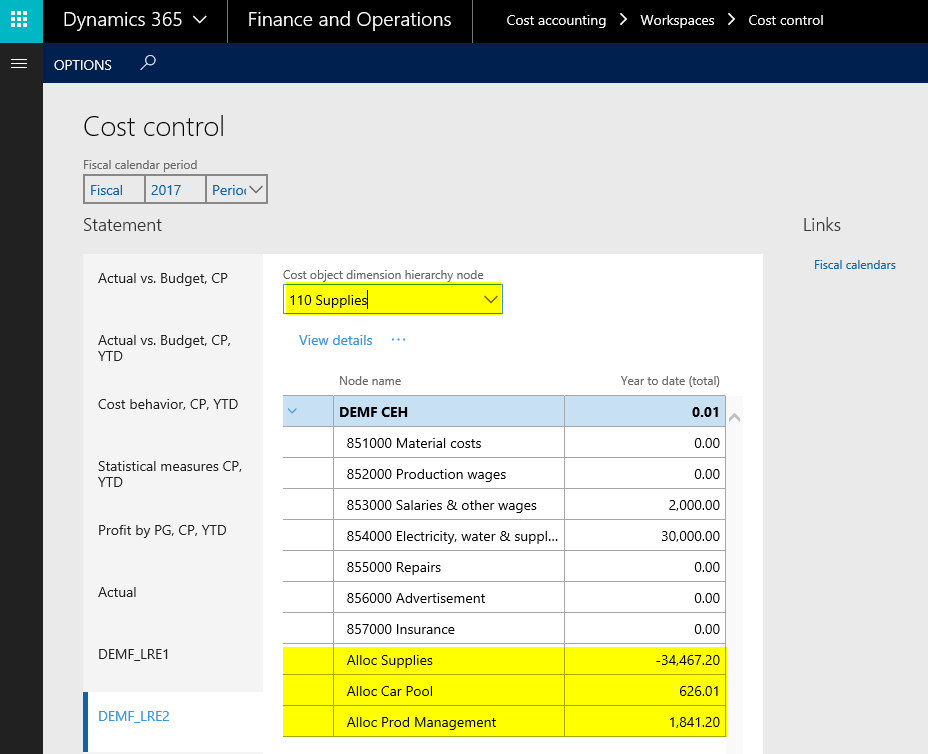
Task: Open the more options ellipsis
Action: pos(399,340)
